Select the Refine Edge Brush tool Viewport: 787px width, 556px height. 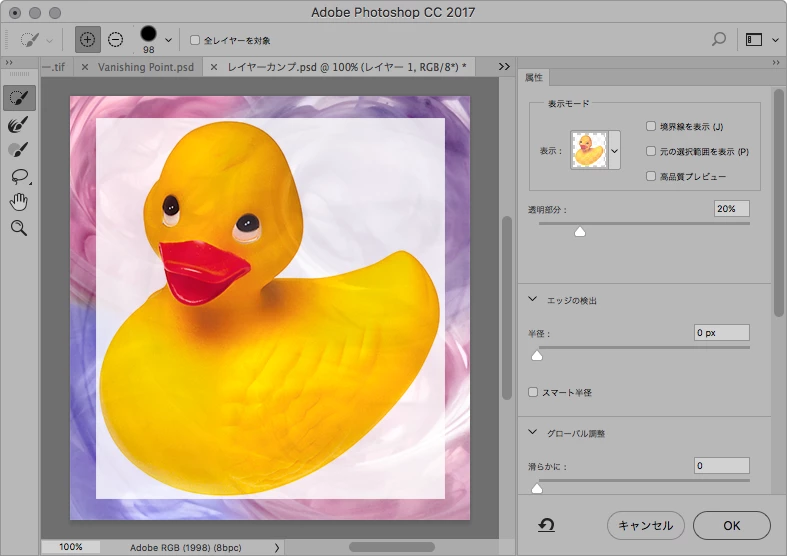click(x=18, y=124)
